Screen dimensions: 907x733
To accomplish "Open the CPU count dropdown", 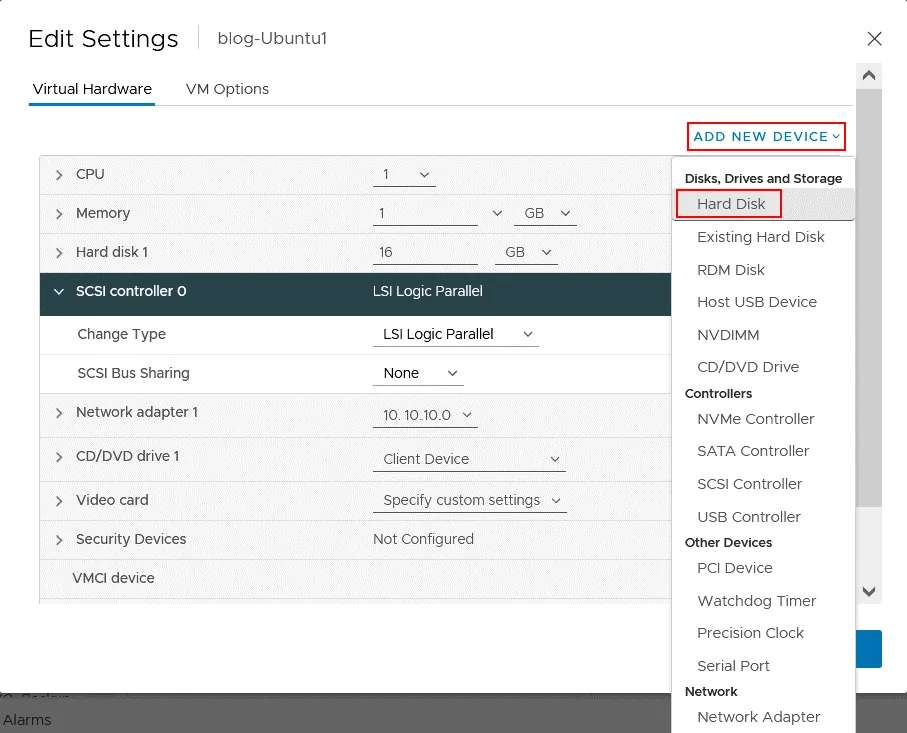I will pos(404,175).
